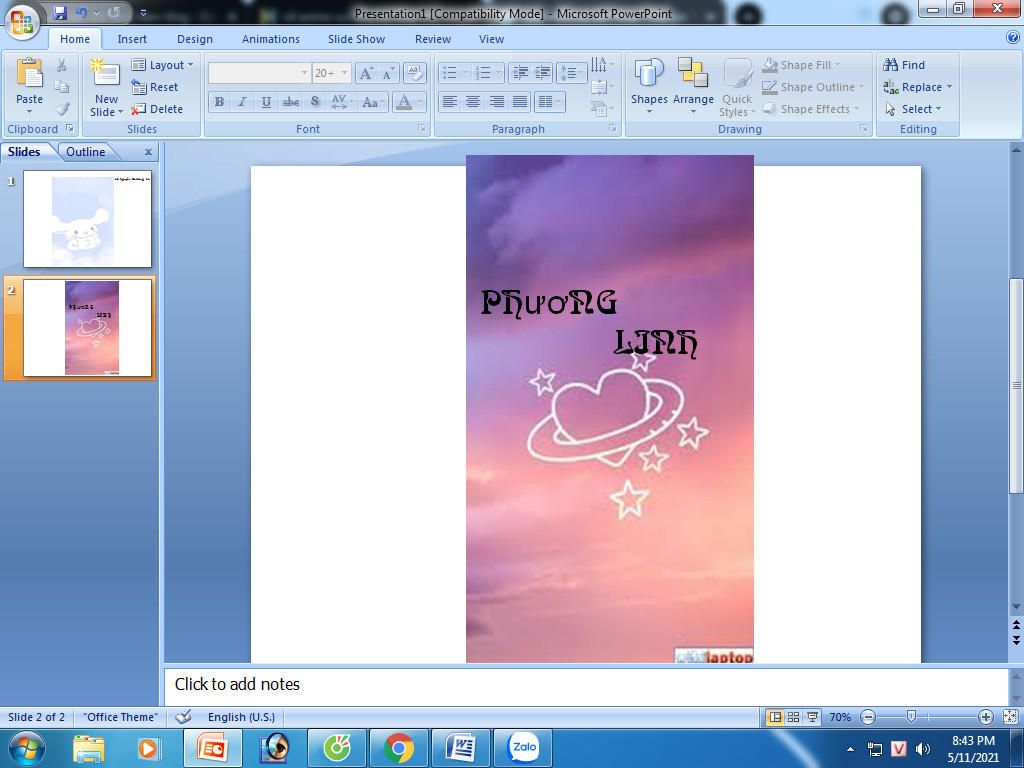The height and width of the screenshot is (768, 1024).
Task: Open the font name combo box
Action: click(x=259, y=73)
